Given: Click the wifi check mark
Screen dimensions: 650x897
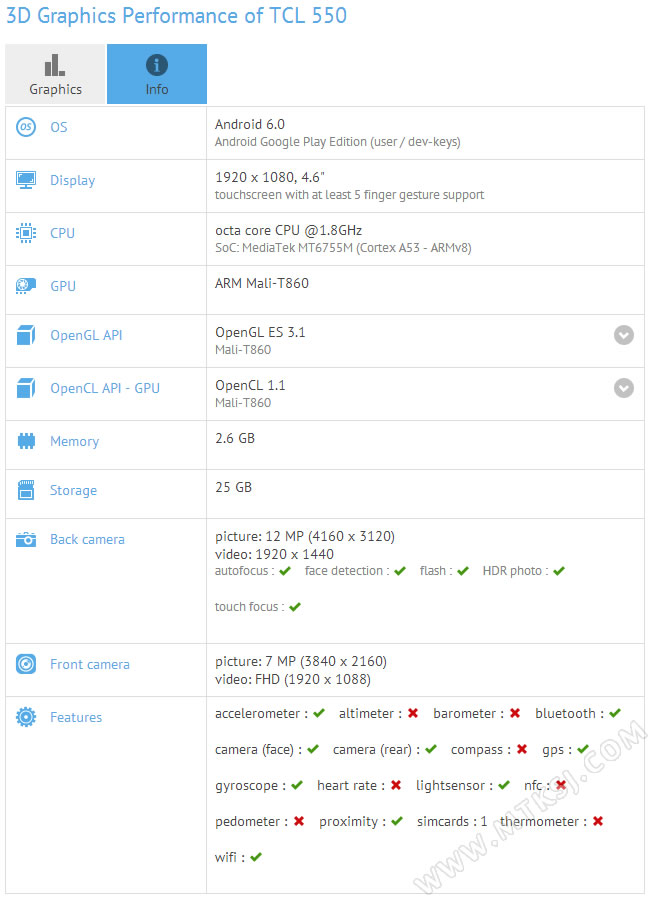Looking at the screenshot, I should (256, 857).
